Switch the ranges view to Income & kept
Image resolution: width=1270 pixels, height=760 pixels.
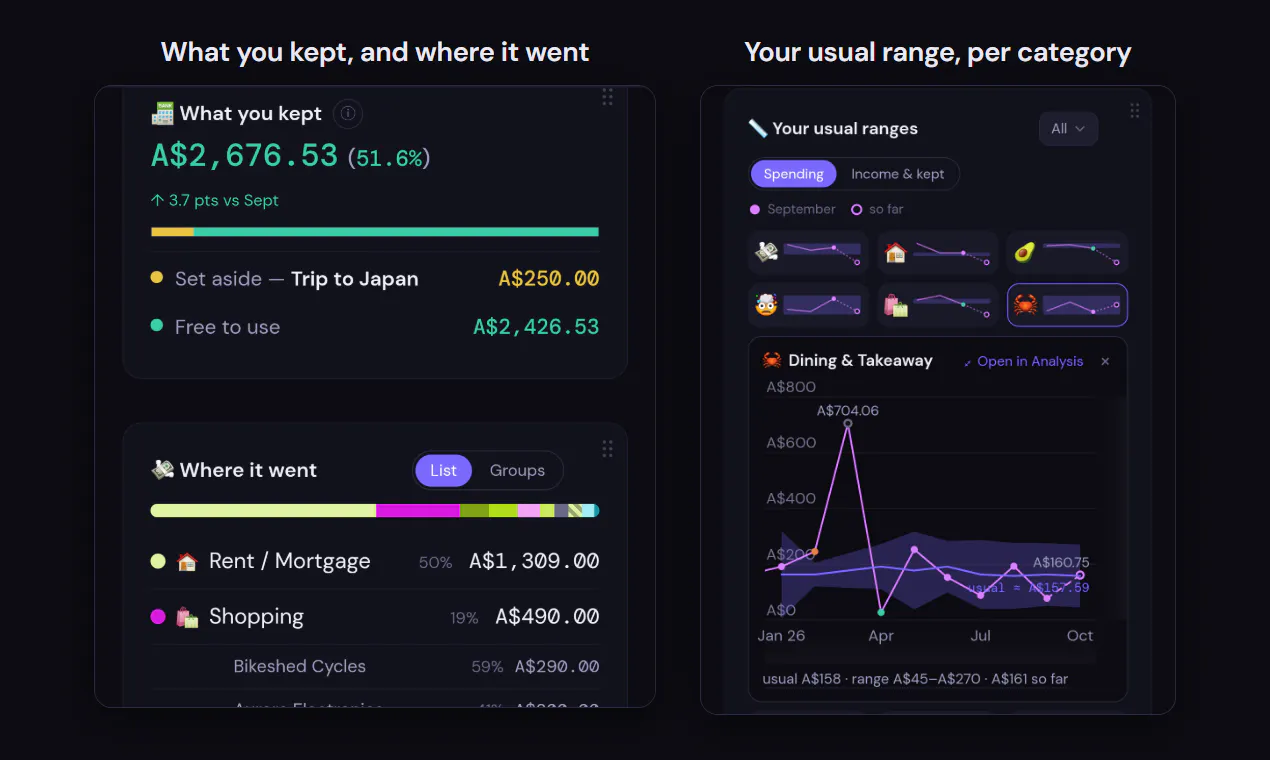(x=897, y=174)
